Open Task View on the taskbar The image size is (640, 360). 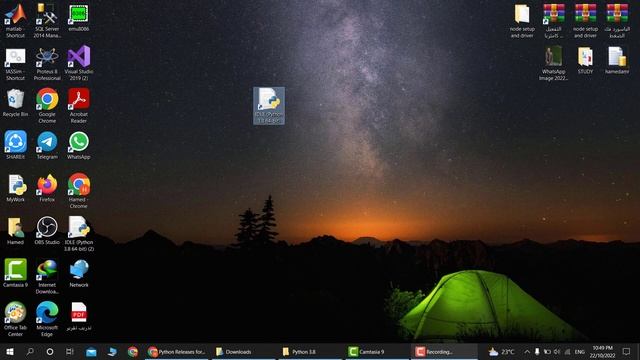pos(70,351)
